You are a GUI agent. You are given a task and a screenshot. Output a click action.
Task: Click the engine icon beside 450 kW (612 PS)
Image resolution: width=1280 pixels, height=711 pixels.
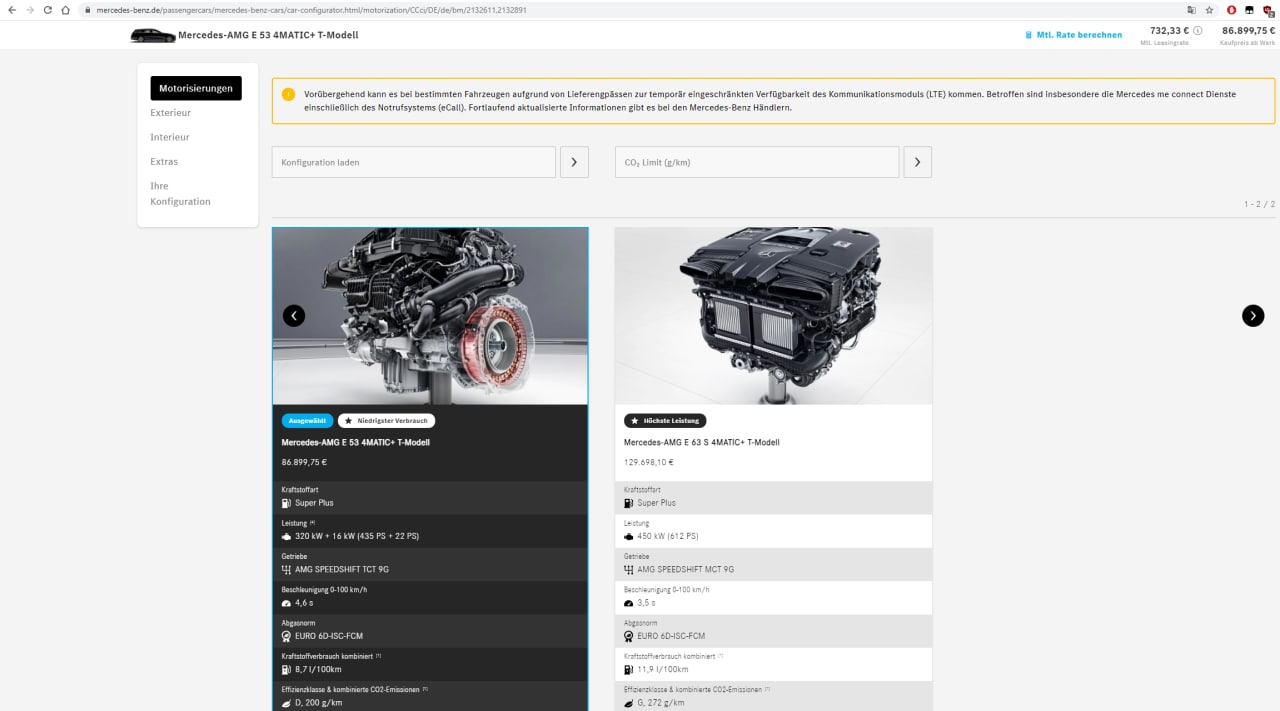[x=629, y=536]
